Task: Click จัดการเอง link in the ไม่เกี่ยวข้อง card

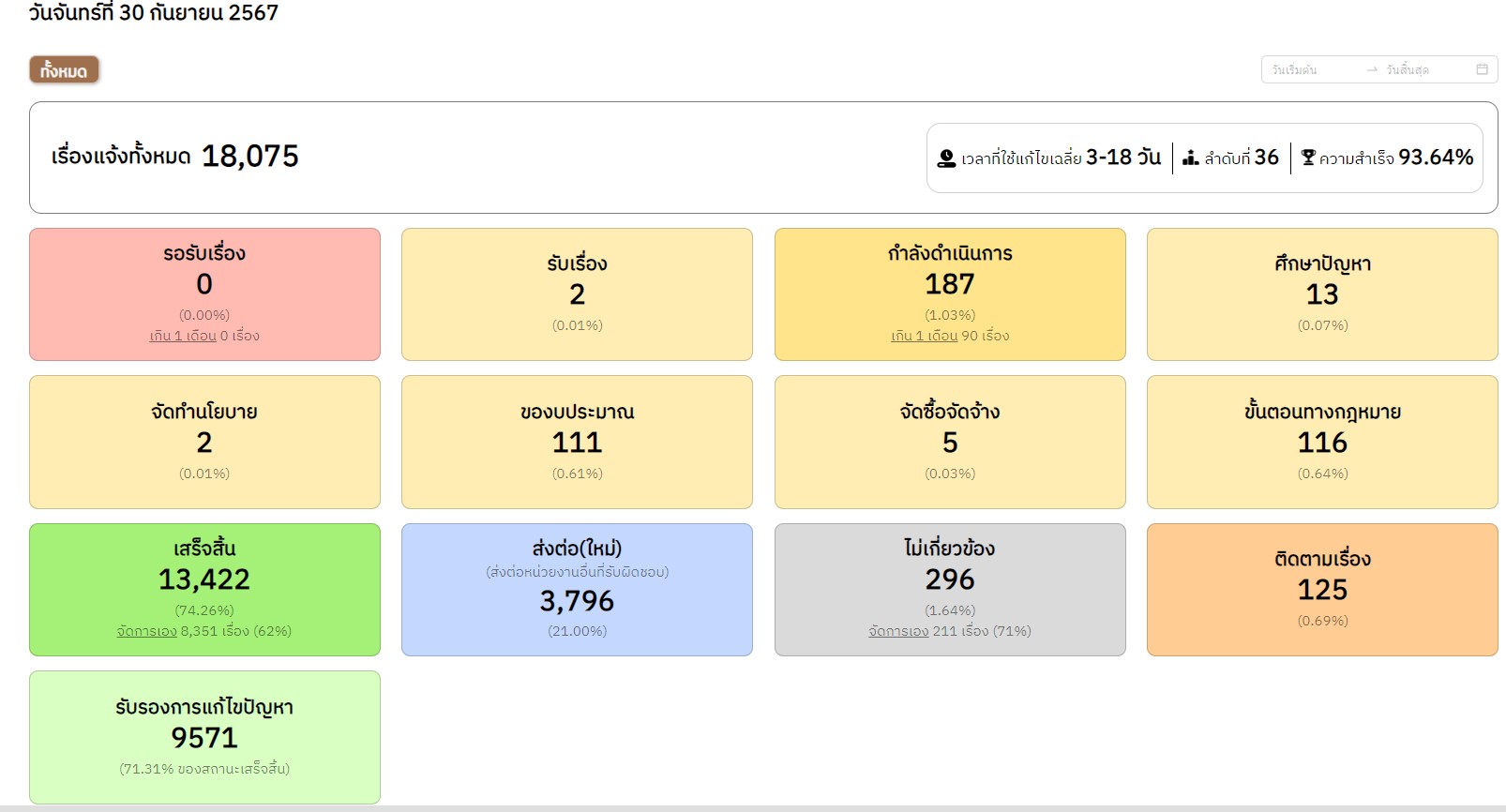Action: [898, 631]
